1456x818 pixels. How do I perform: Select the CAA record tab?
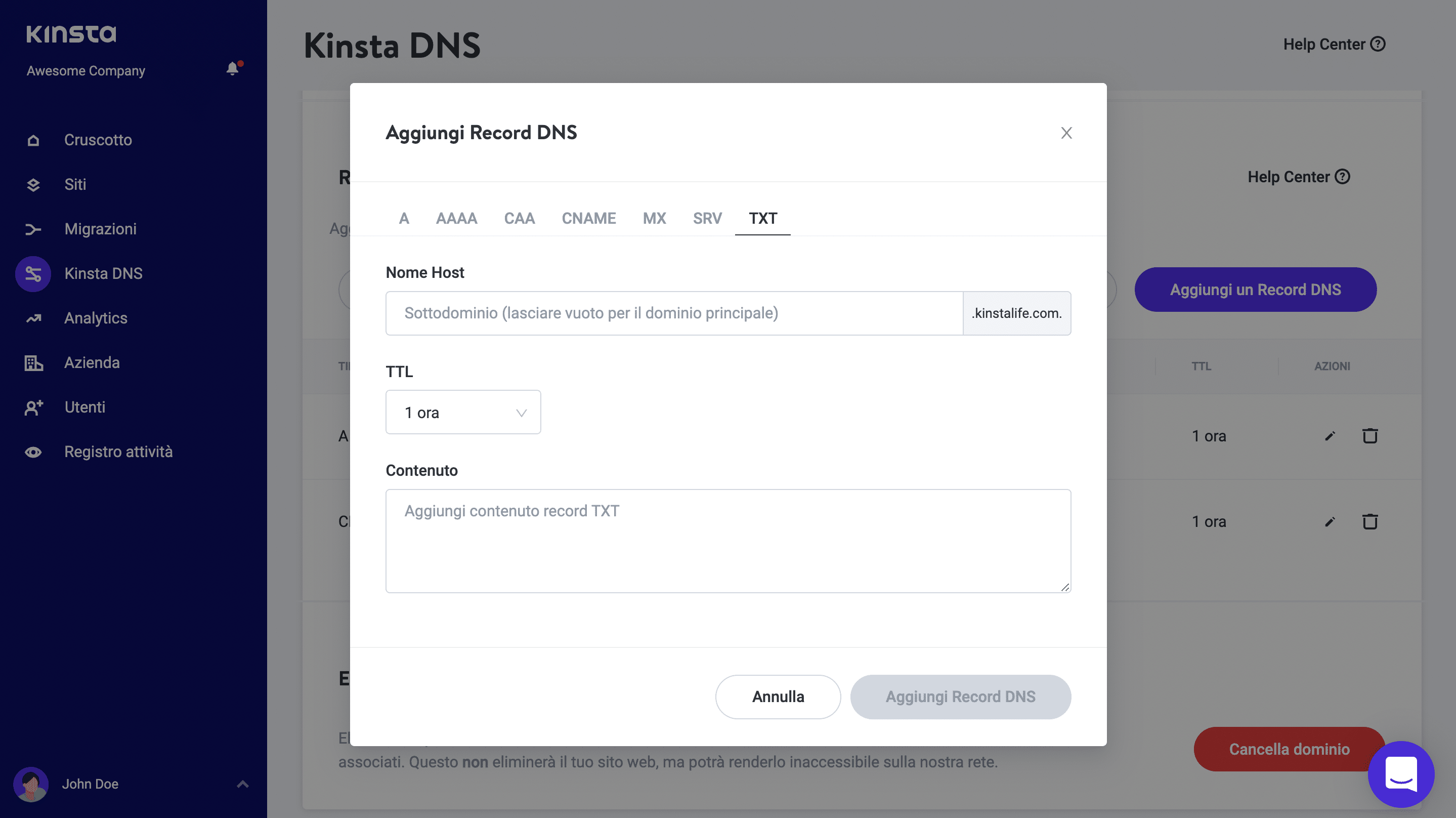click(x=519, y=218)
